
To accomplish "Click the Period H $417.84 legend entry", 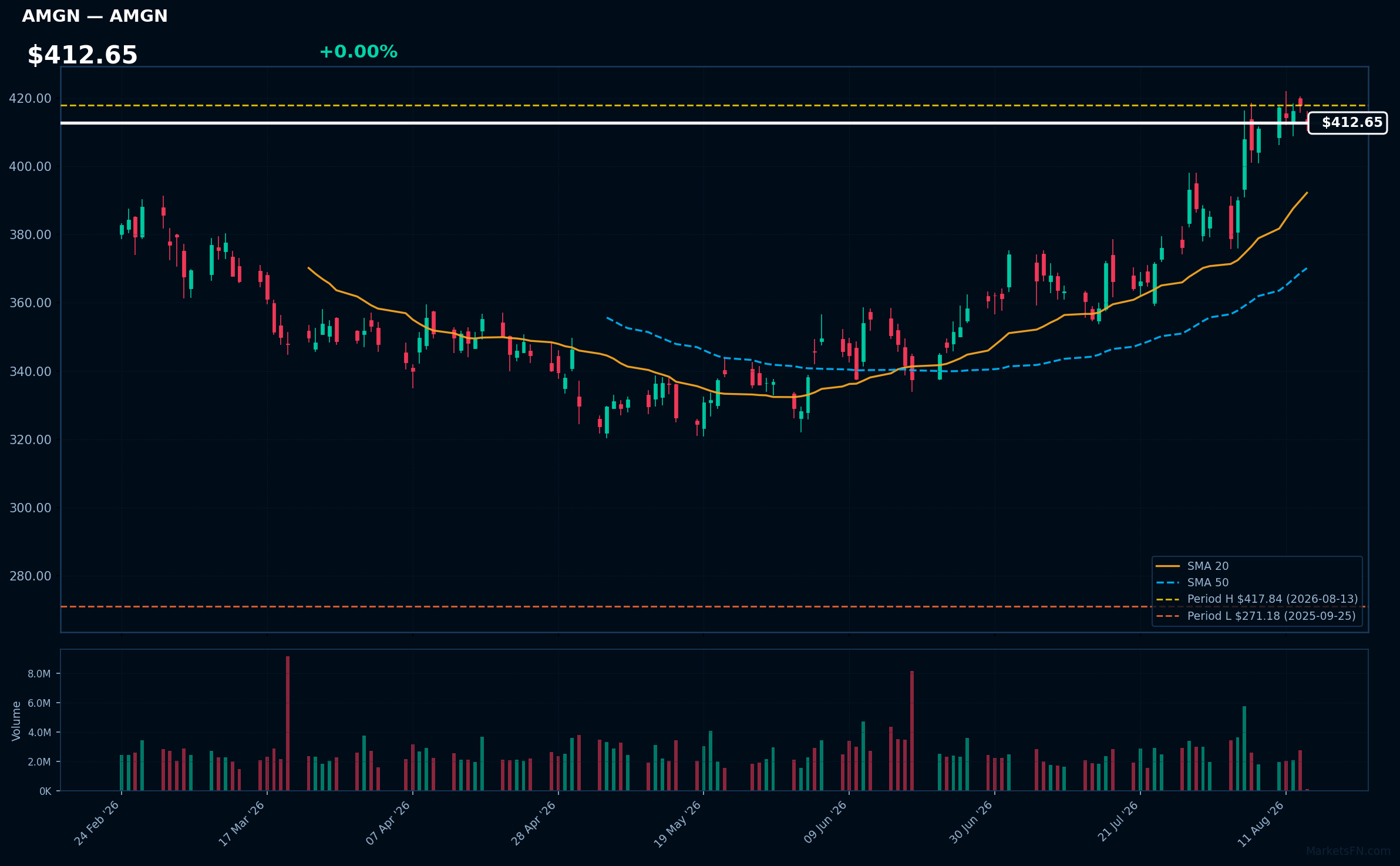I will tap(1257, 599).
